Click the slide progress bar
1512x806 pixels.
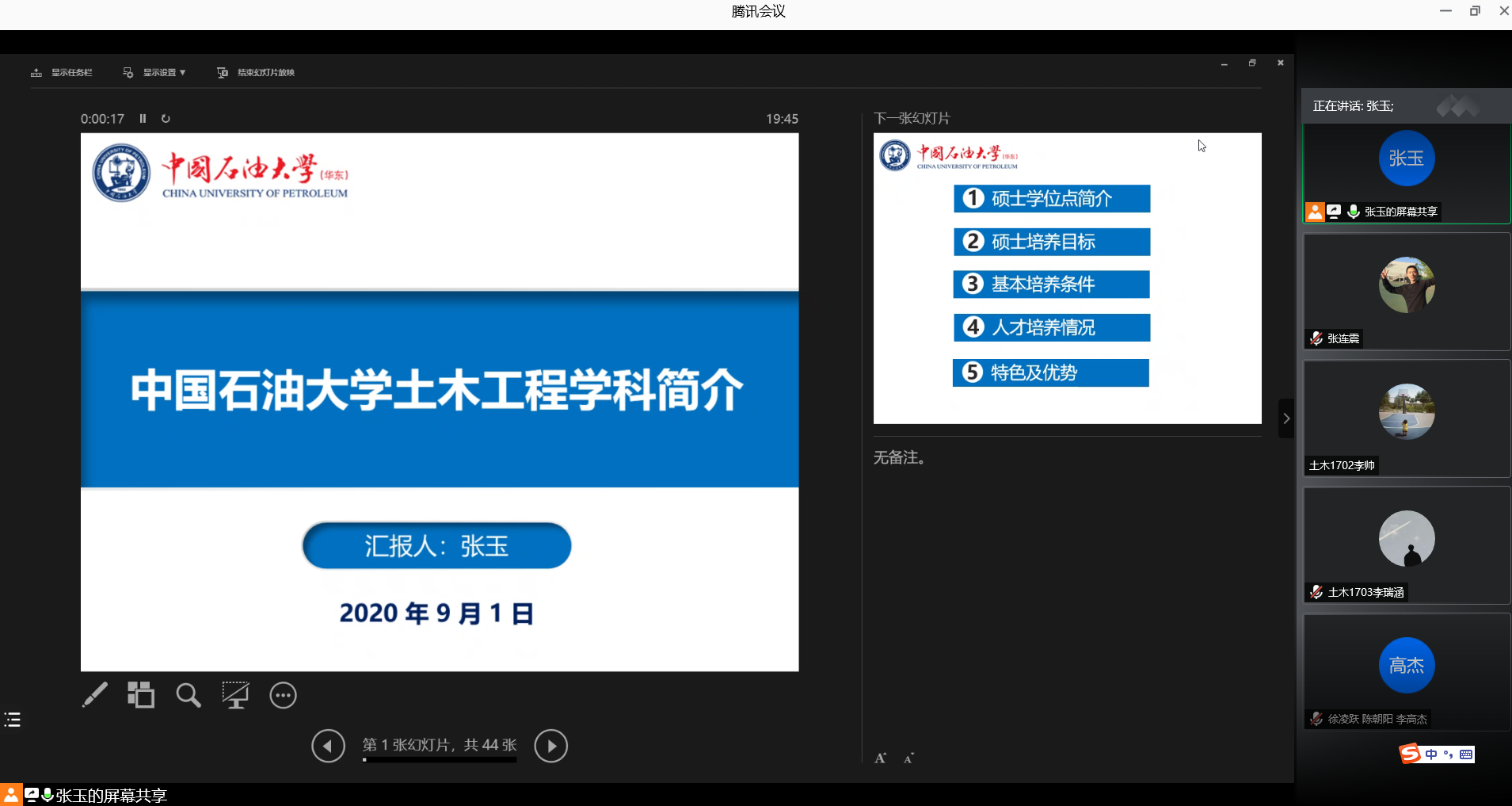440,760
